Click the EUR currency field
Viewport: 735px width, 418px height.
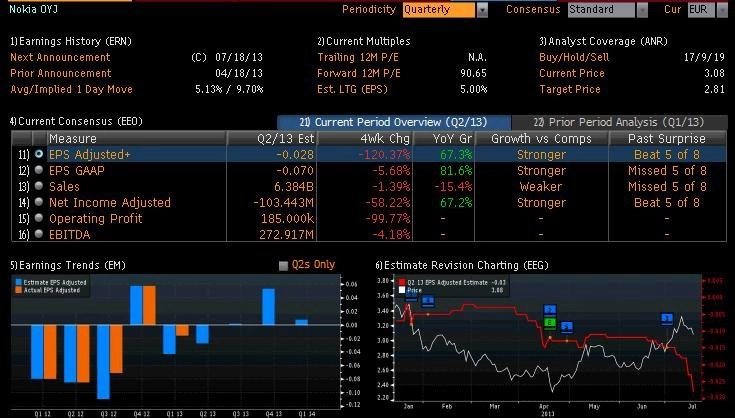(x=701, y=10)
